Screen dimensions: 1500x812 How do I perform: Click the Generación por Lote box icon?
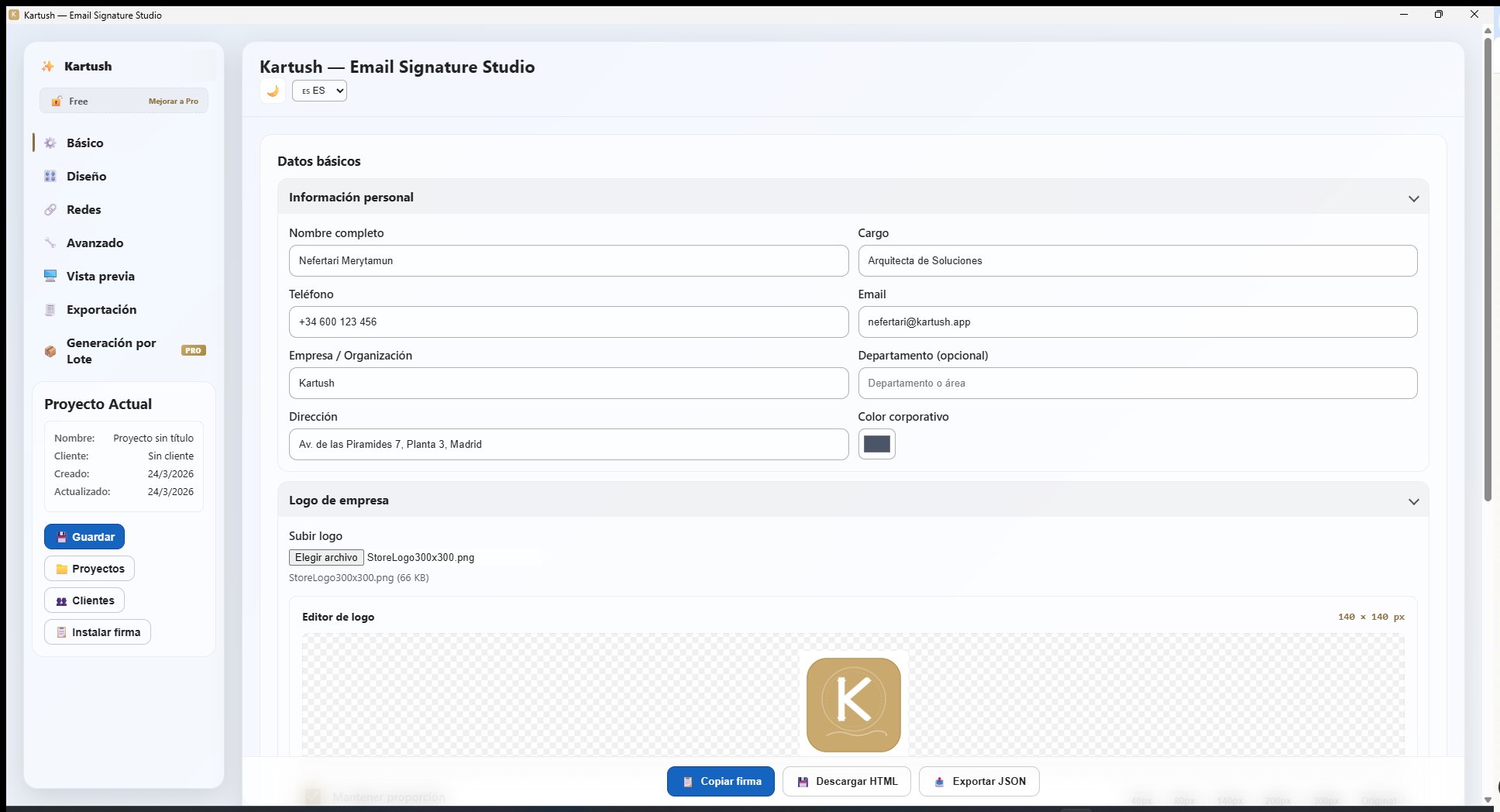coord(50,351)
